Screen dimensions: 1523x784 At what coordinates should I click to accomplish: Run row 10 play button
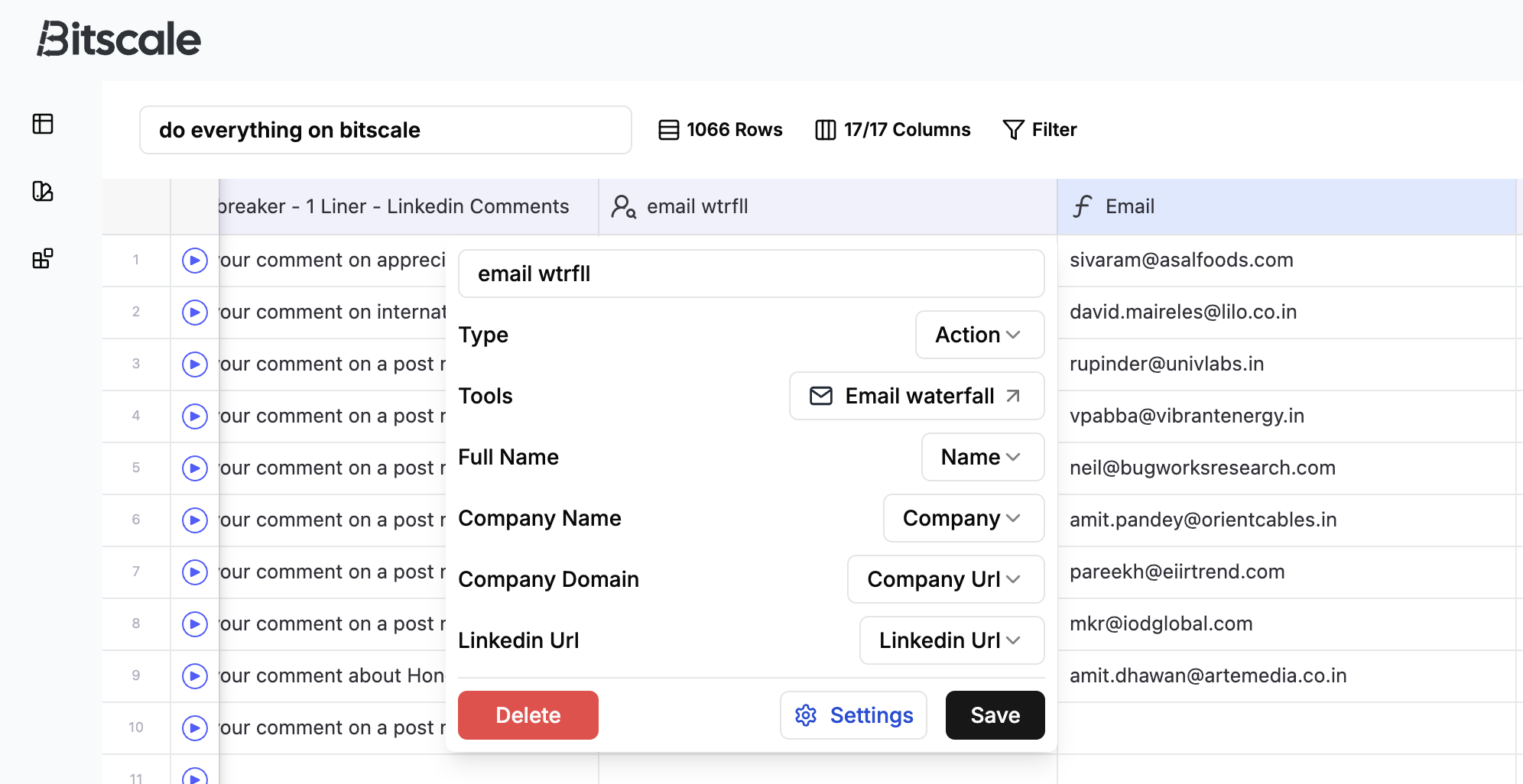click(x=195, y=728)
